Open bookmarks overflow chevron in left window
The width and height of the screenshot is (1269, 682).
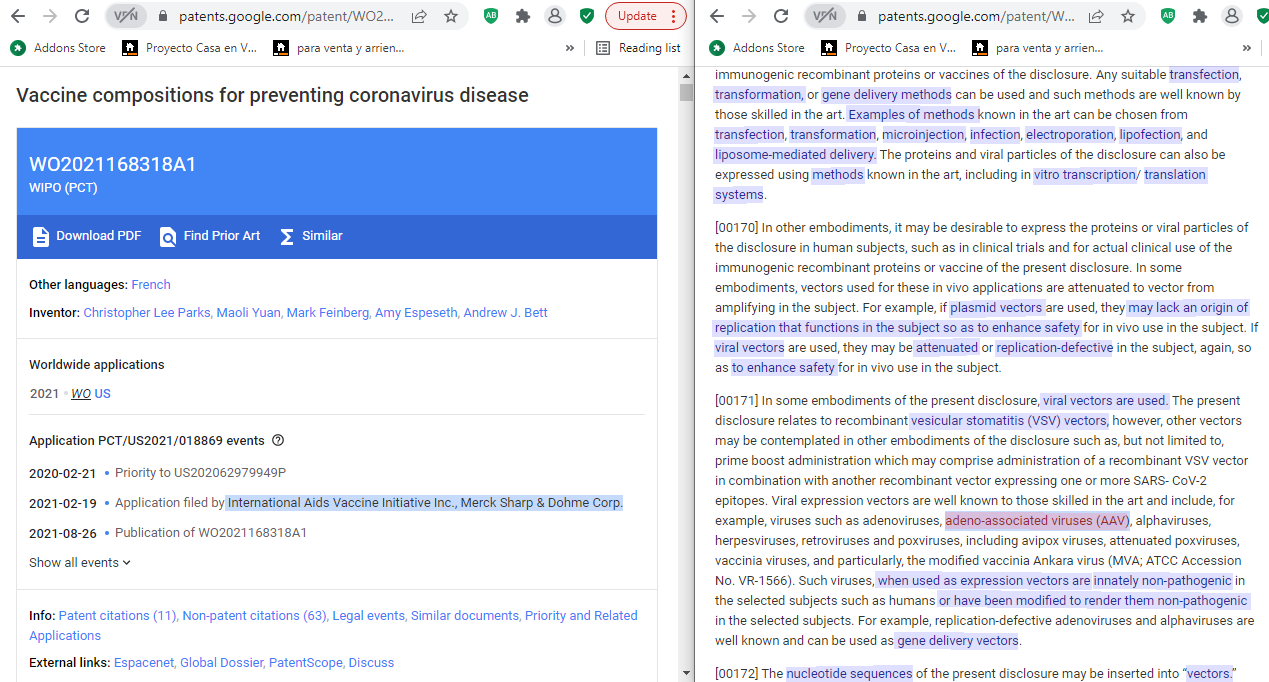(x=570, y=48)
